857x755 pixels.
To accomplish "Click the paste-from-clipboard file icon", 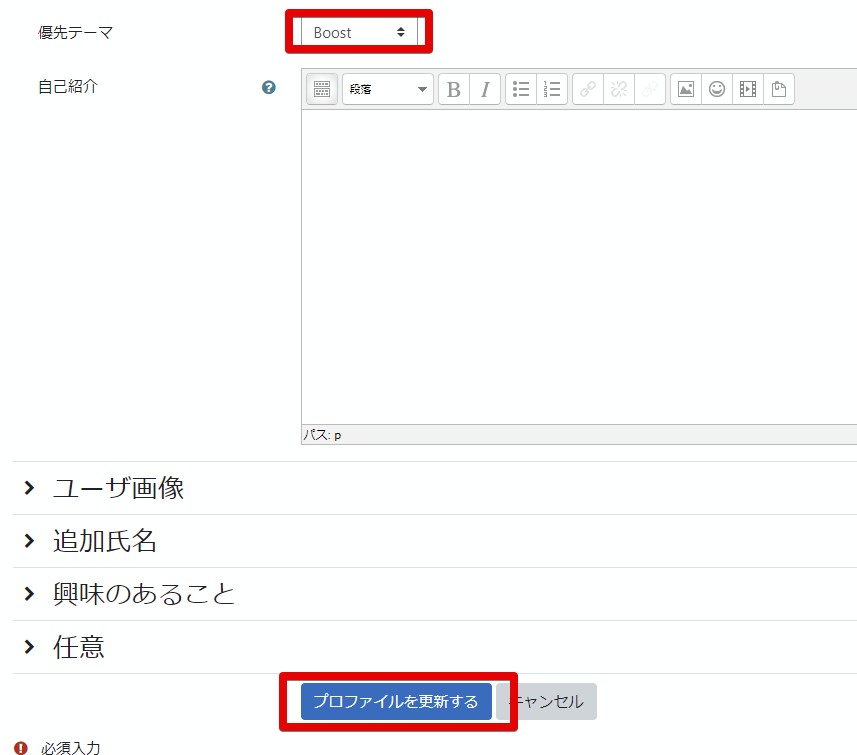I will pyautogui.click(x=779, y=89).
